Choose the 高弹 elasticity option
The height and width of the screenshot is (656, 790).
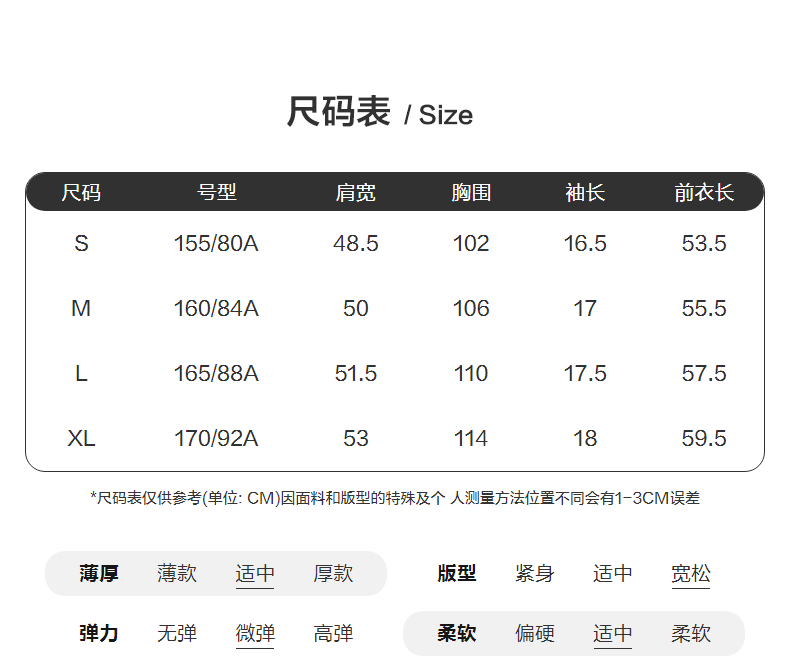(x=333, y=634)
